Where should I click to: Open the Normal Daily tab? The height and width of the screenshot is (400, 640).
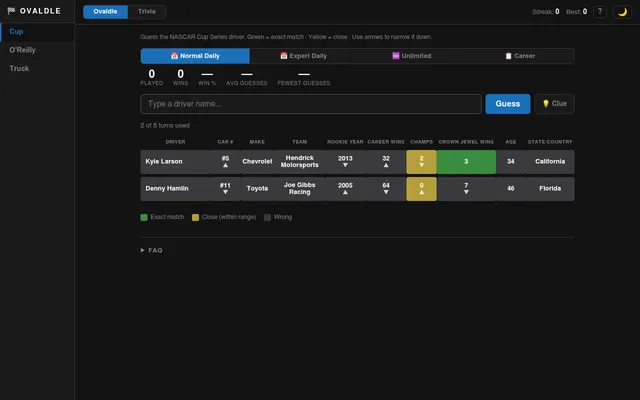(195, 56)
